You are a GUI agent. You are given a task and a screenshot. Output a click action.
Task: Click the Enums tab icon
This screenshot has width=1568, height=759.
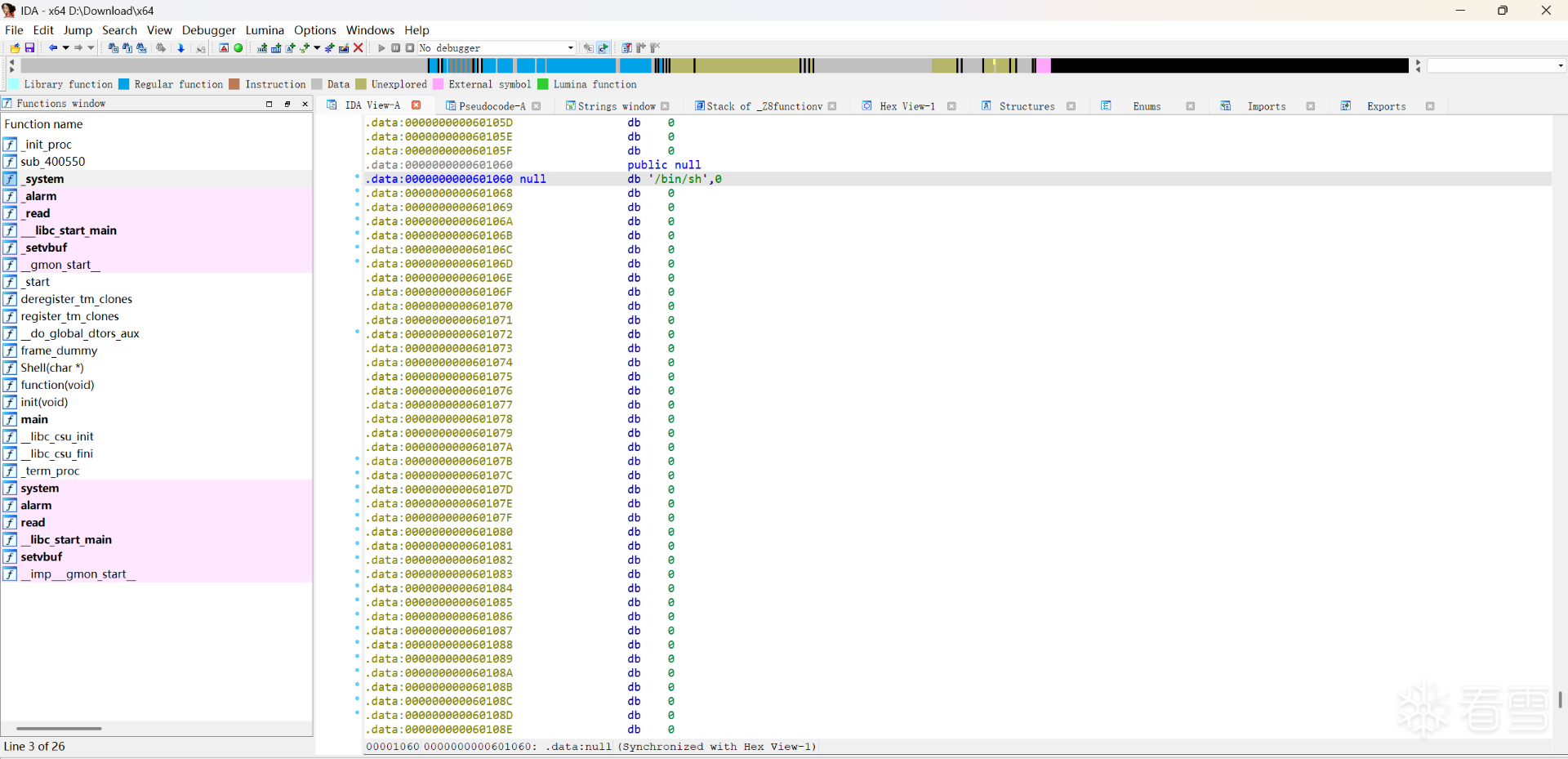pos(1107,106)
